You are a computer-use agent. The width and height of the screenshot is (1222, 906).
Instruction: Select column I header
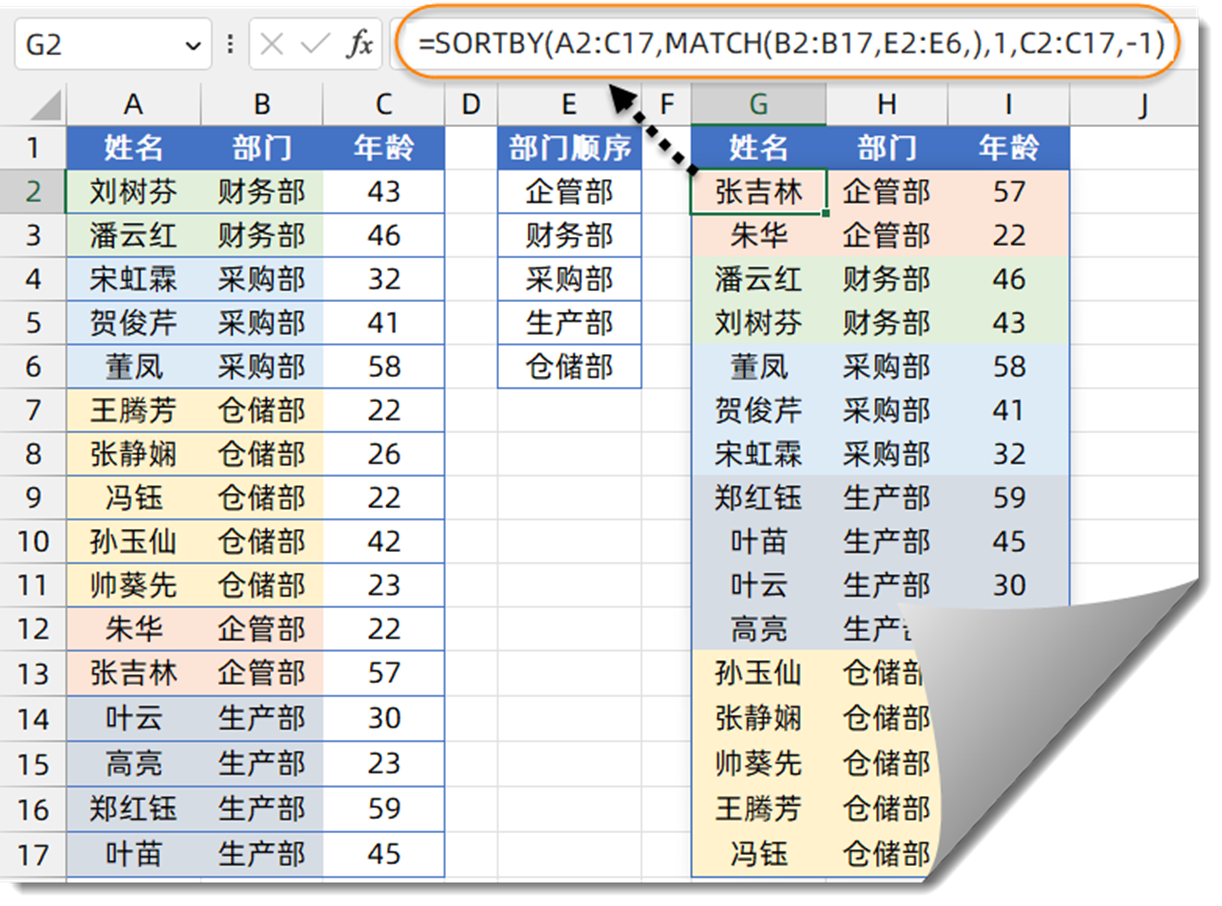(x=1009, y=104)
